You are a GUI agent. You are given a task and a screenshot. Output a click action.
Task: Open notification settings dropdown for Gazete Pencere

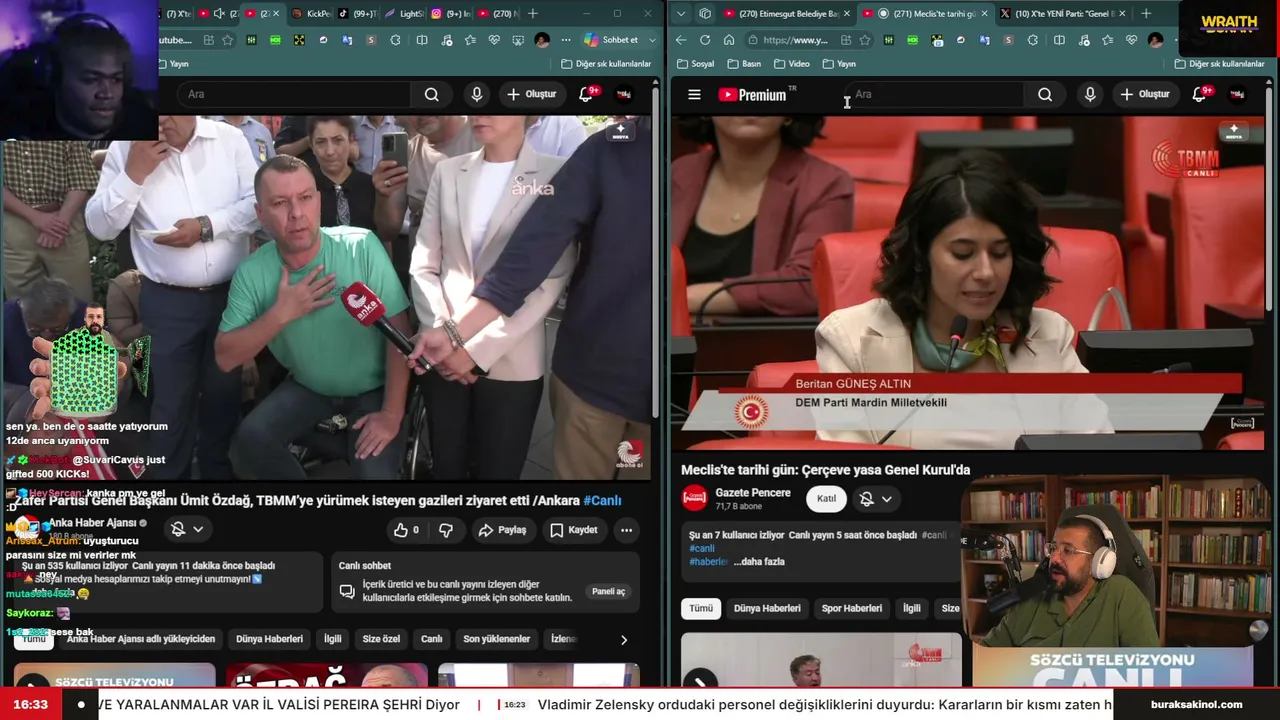pyautogui.click(x=876, y=499)
